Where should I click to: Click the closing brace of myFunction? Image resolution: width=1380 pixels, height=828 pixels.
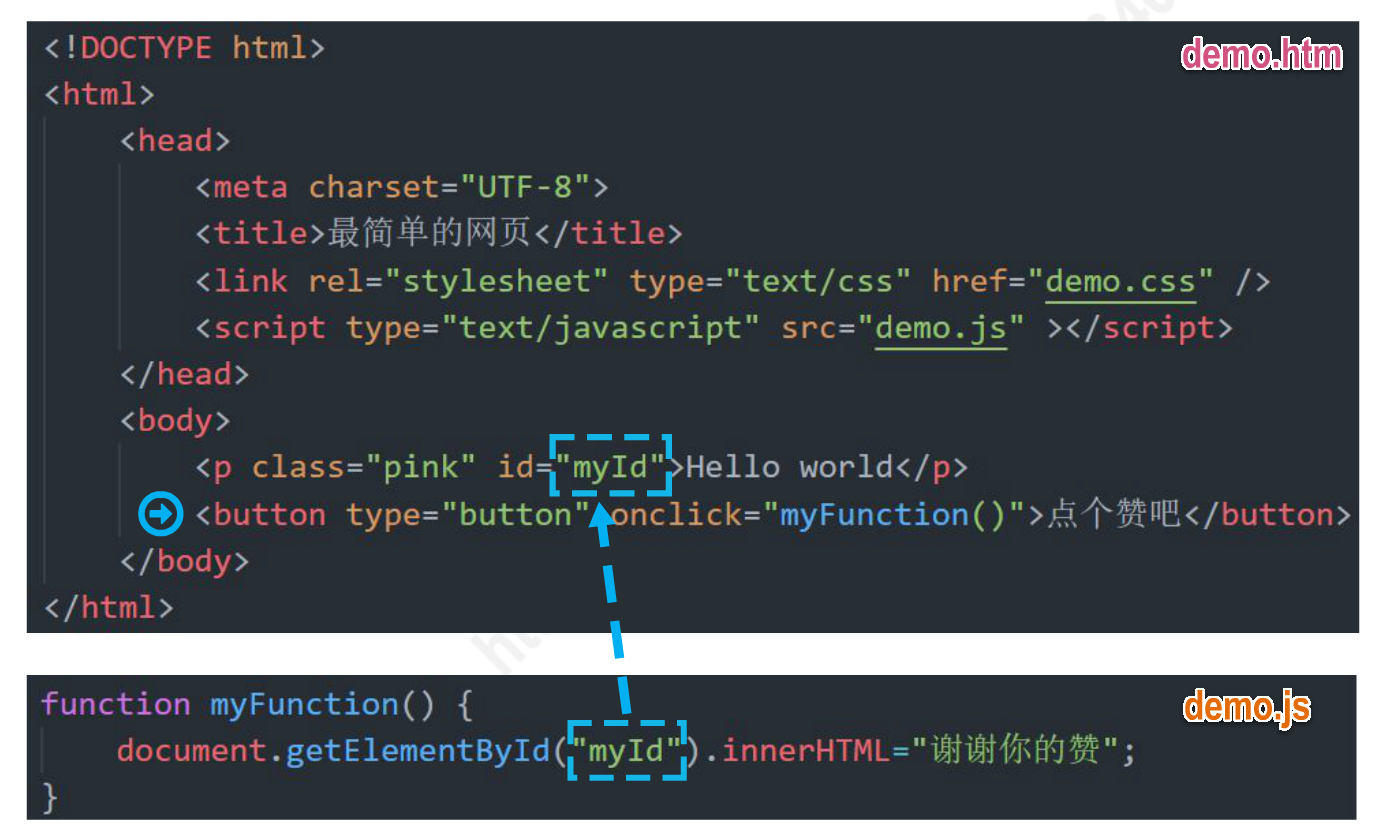(50, 797)
